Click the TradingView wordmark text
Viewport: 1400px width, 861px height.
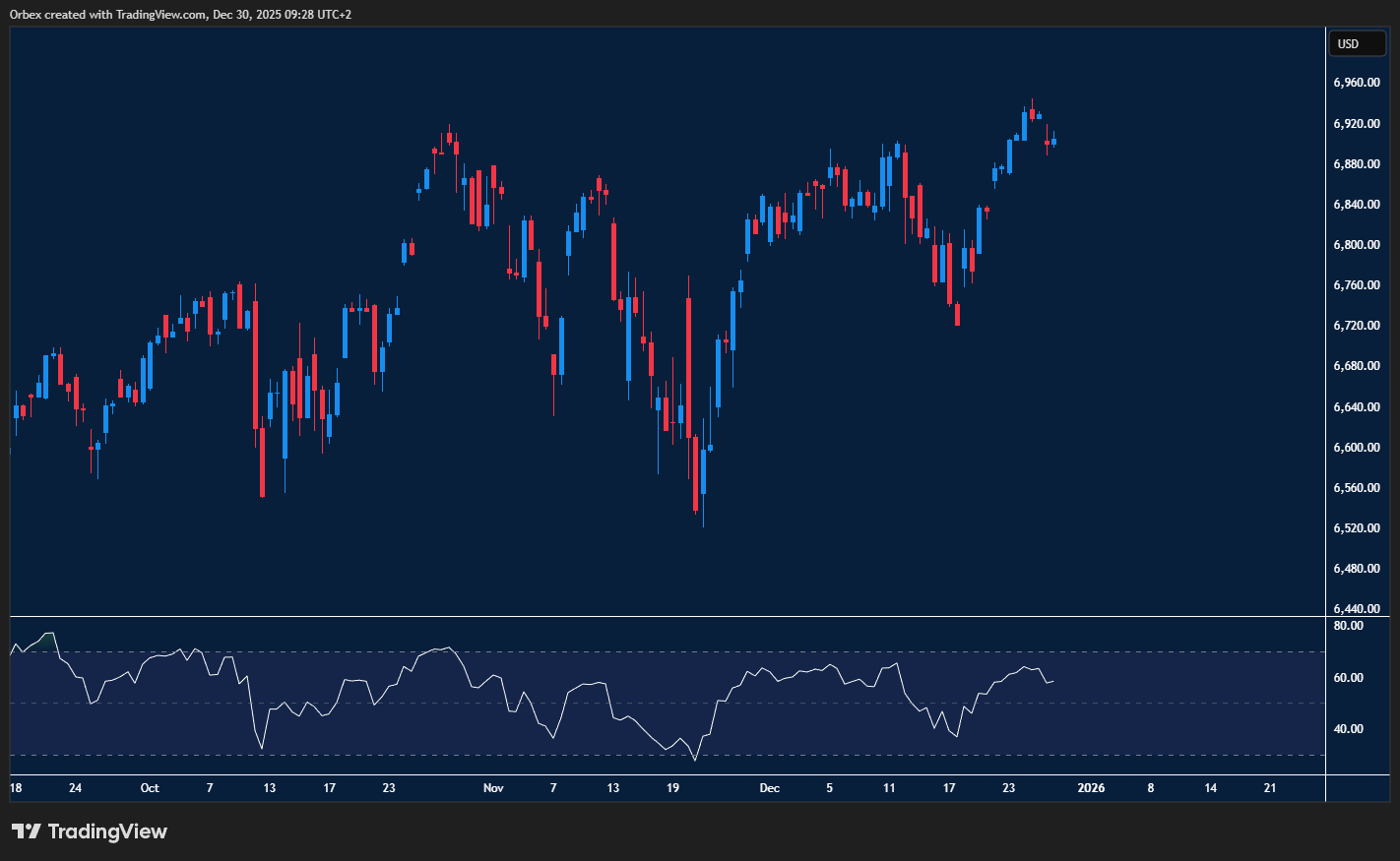pos(107,831)
